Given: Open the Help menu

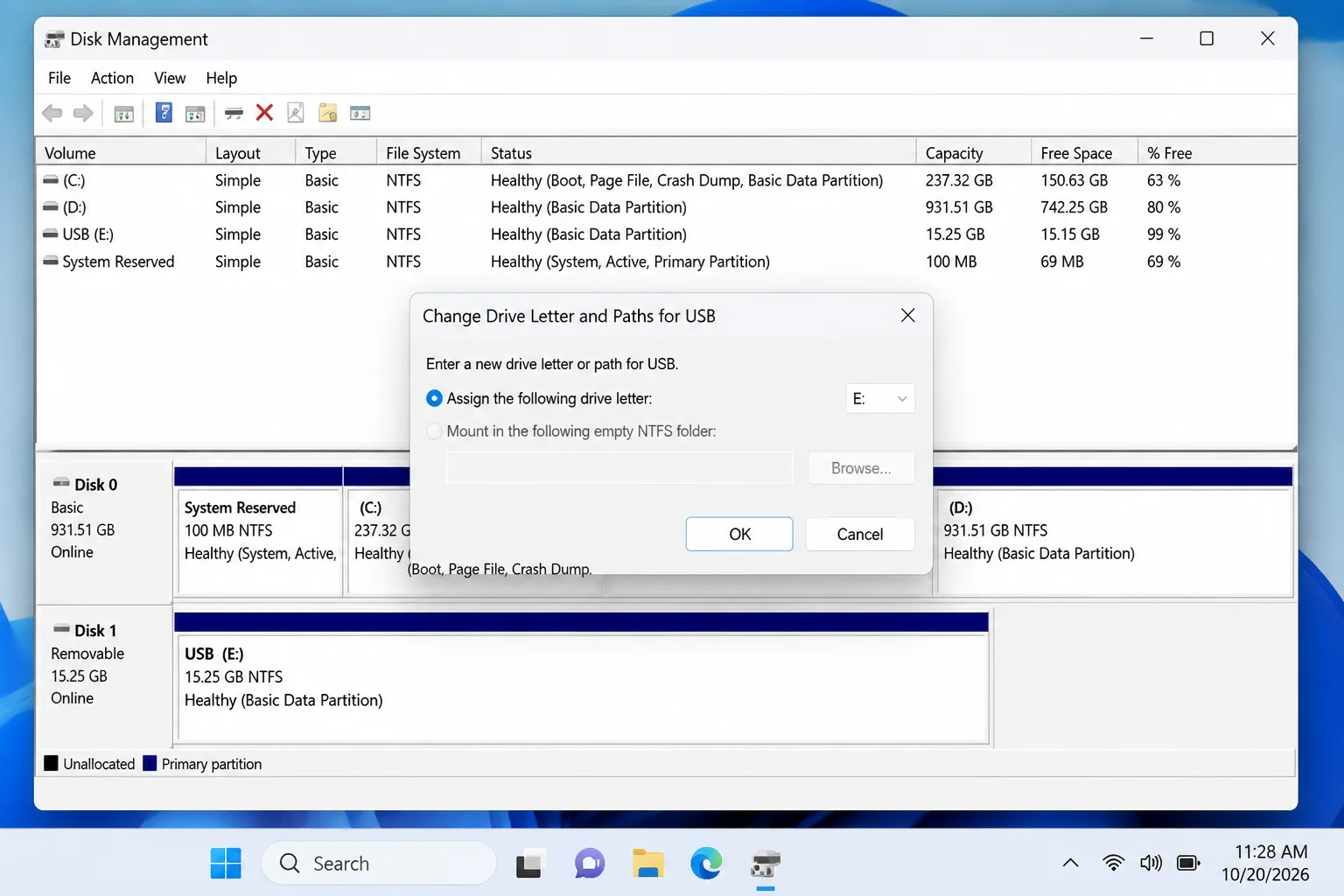Looking at the screenshot, I should [221, 78].
